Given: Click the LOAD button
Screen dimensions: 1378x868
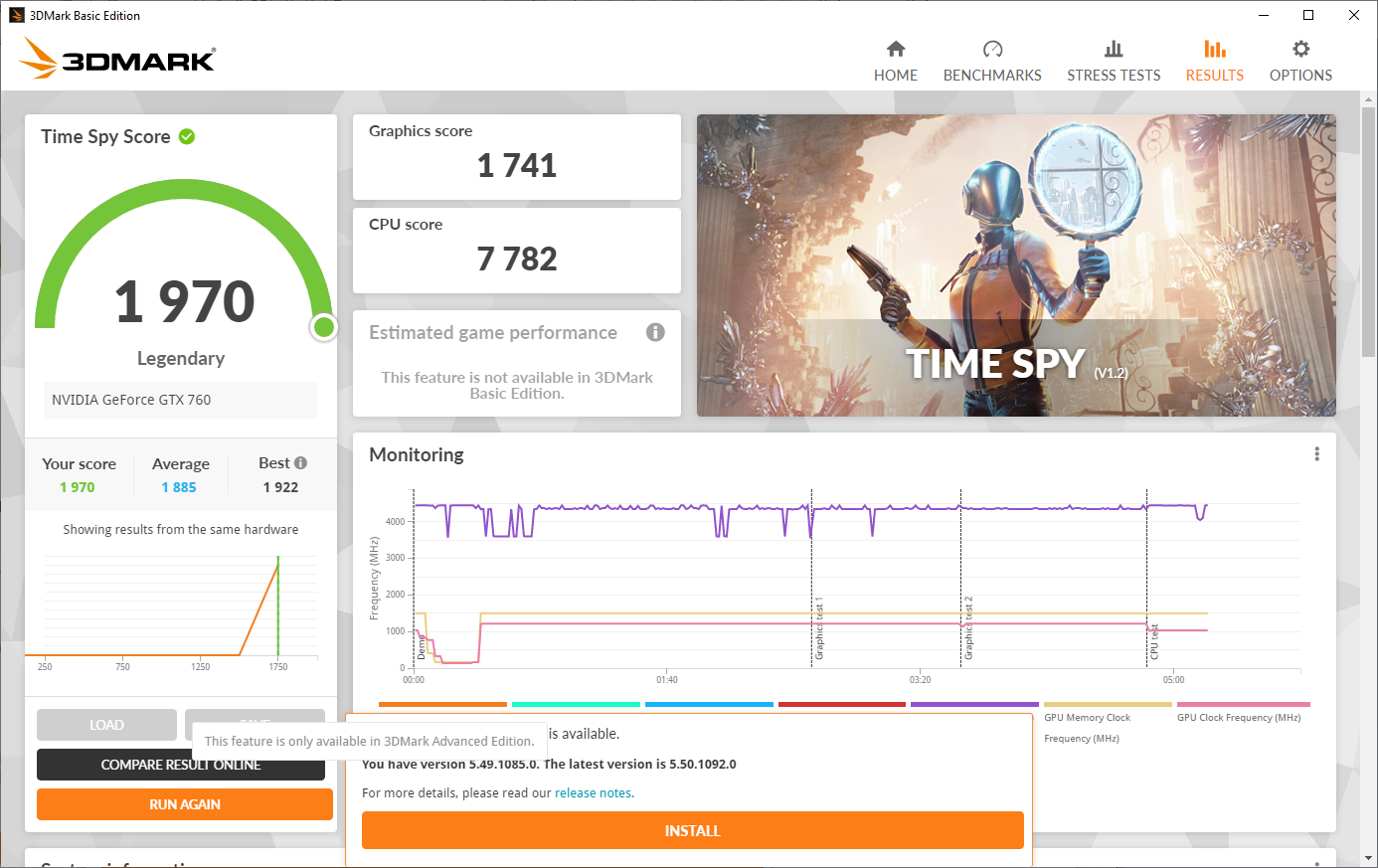Looking at the screenshot, I should pos(106,725).
